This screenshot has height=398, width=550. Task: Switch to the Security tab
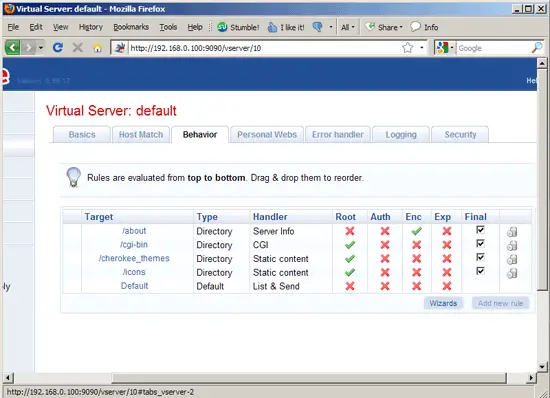tap(460, 135)
